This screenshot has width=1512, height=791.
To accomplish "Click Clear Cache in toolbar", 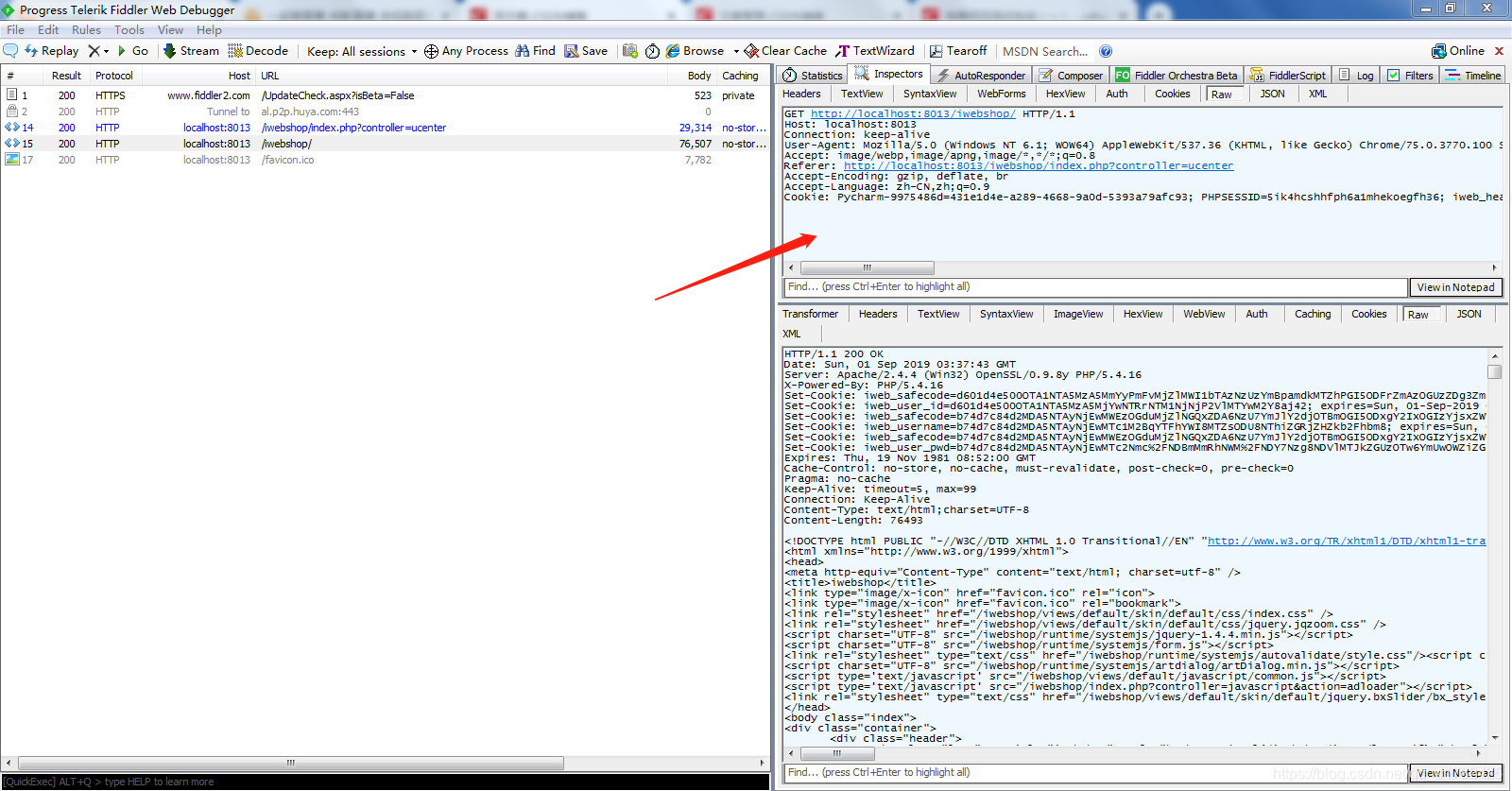I will click(785, 51).
